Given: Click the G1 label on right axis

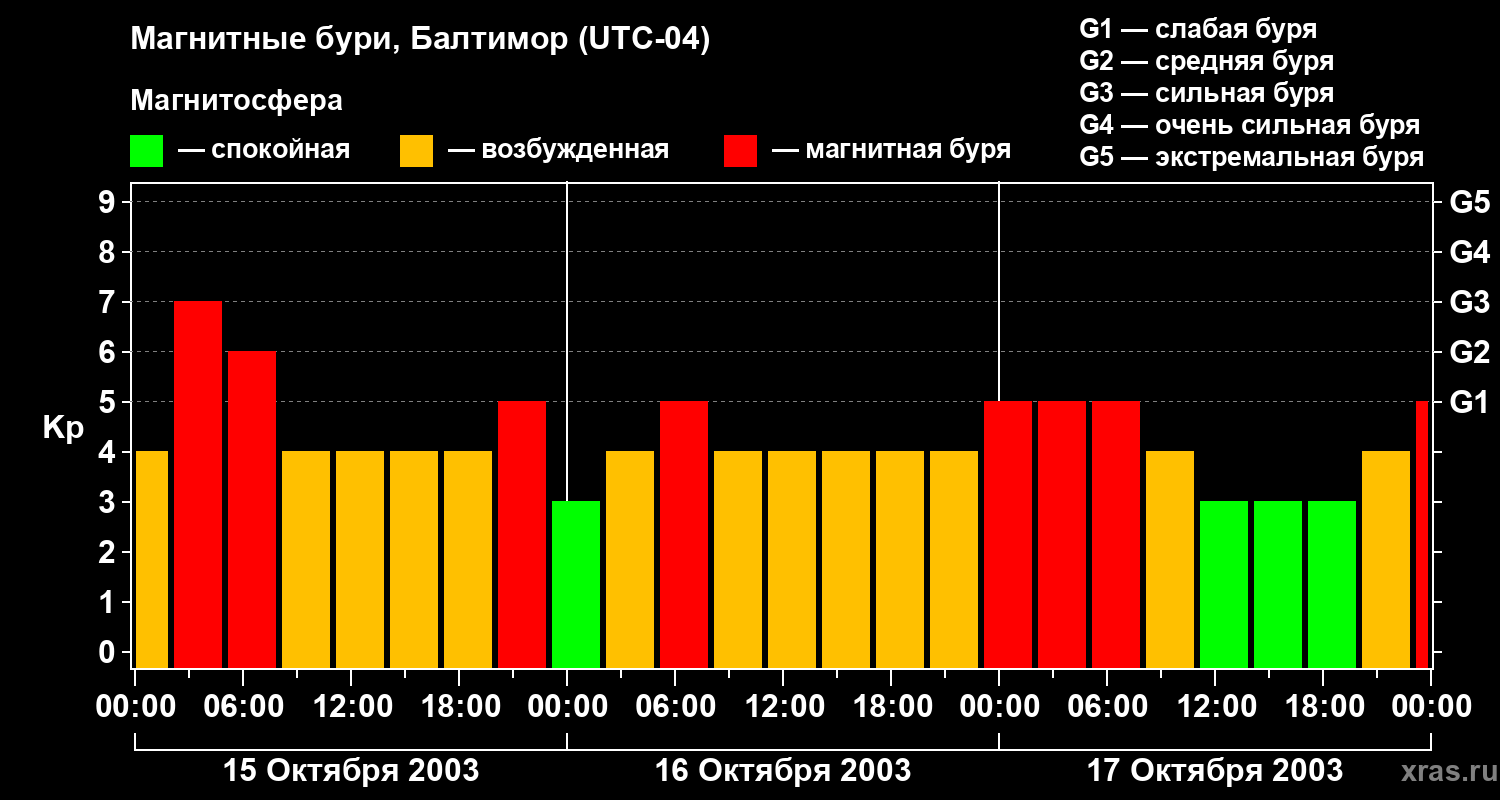Looking at the screenshot, I should pyautogui.click(x=1469, y=402).
